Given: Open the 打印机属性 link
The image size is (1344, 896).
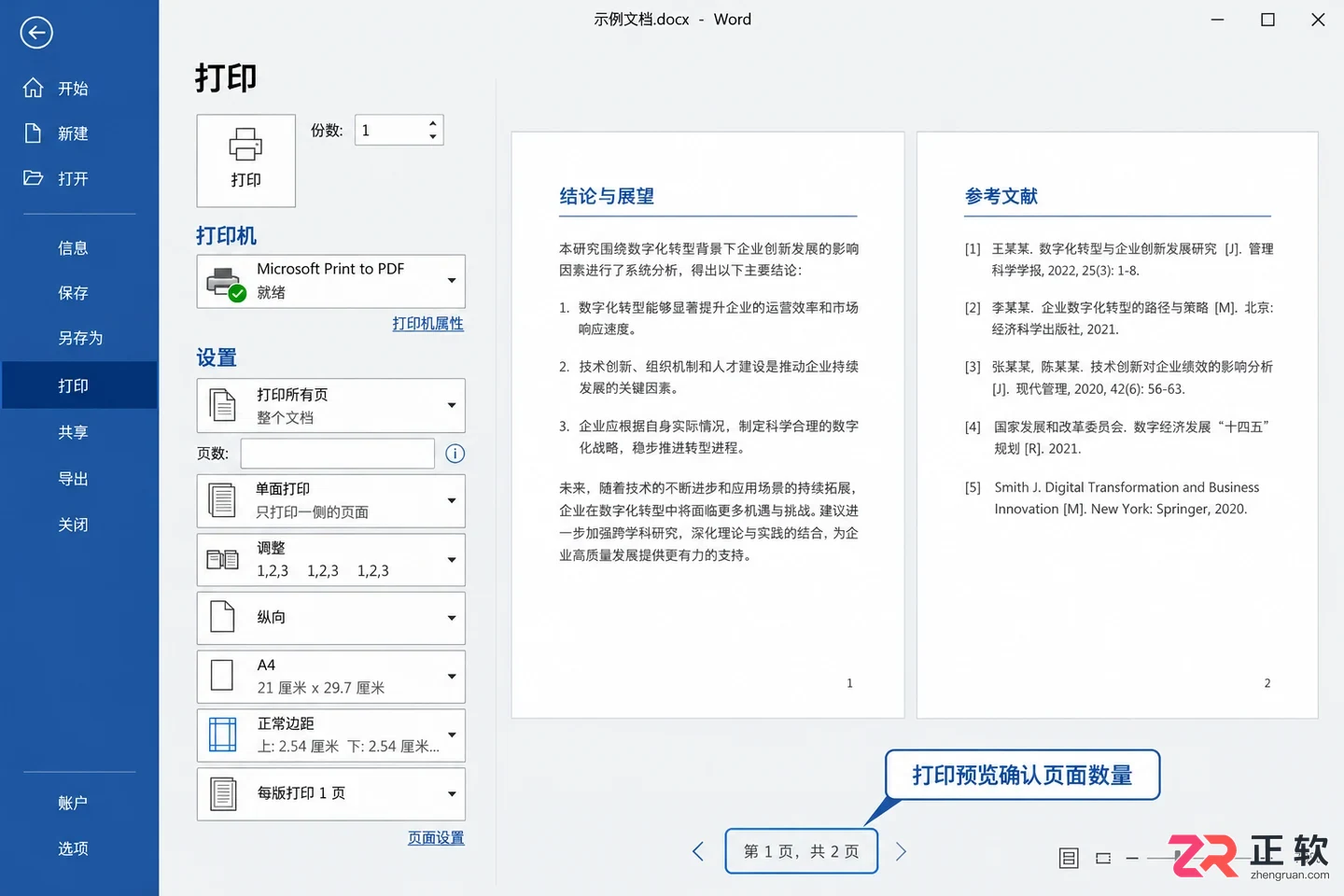Looking at the screenshot, I should 427,323.
